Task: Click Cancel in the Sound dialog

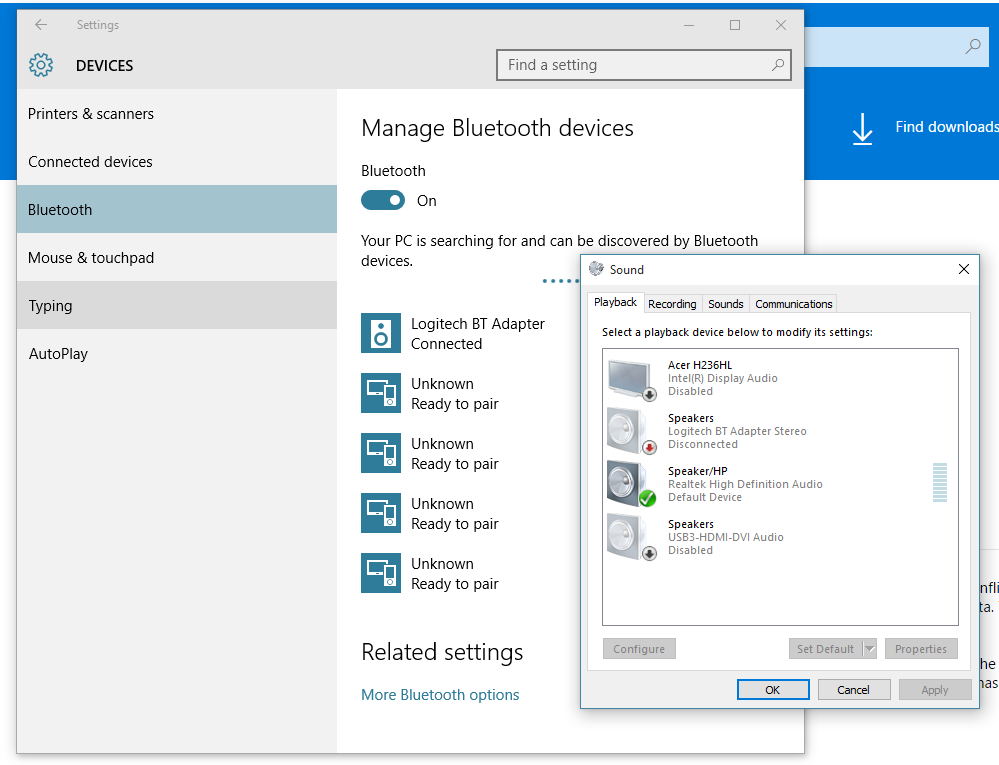Action: [854, 689]
